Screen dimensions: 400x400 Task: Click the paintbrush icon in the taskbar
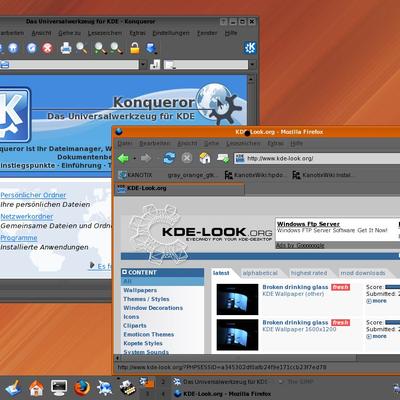pos(13,388)
